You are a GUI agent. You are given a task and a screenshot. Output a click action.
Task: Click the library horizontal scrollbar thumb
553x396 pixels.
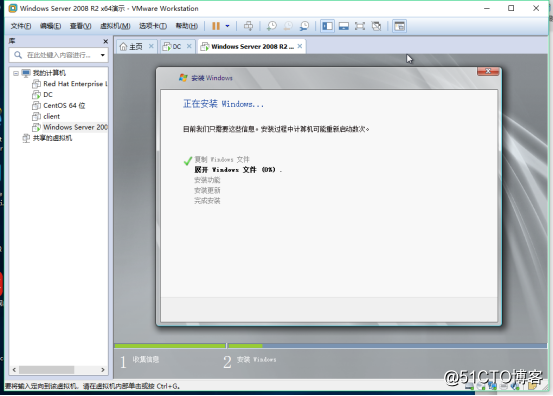point(47,370)
